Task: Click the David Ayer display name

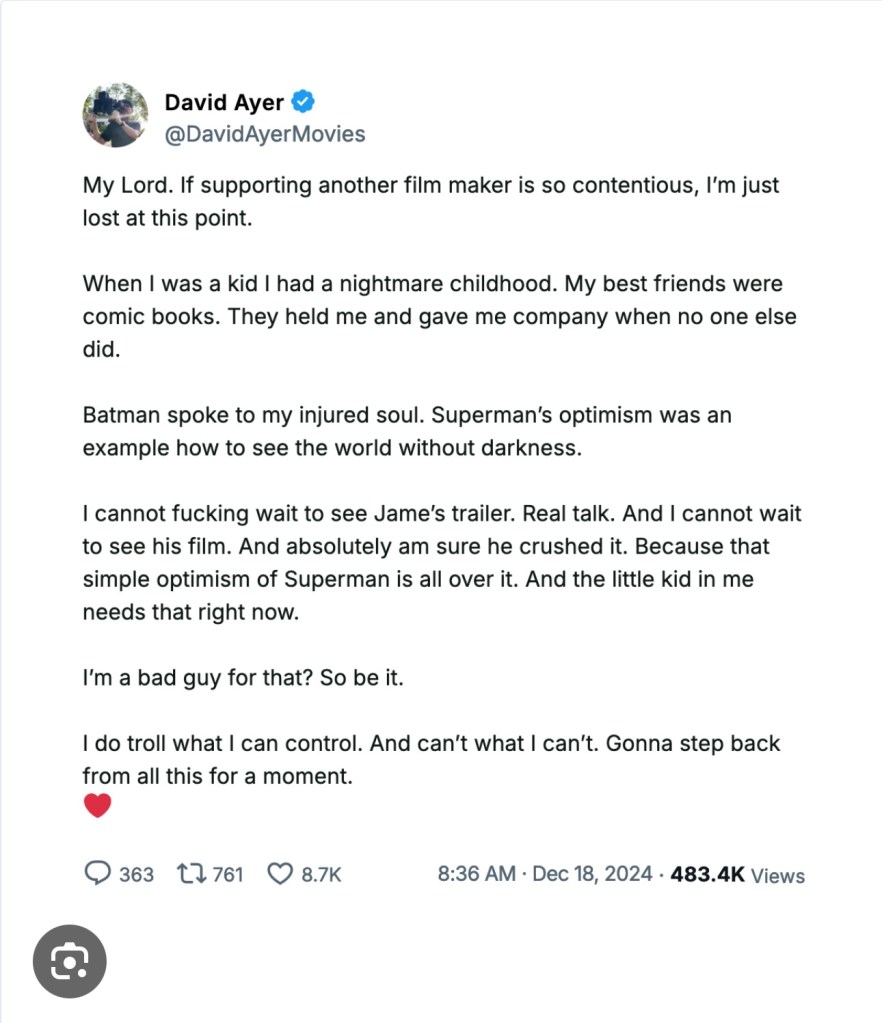Action: (x=223, y=102)
